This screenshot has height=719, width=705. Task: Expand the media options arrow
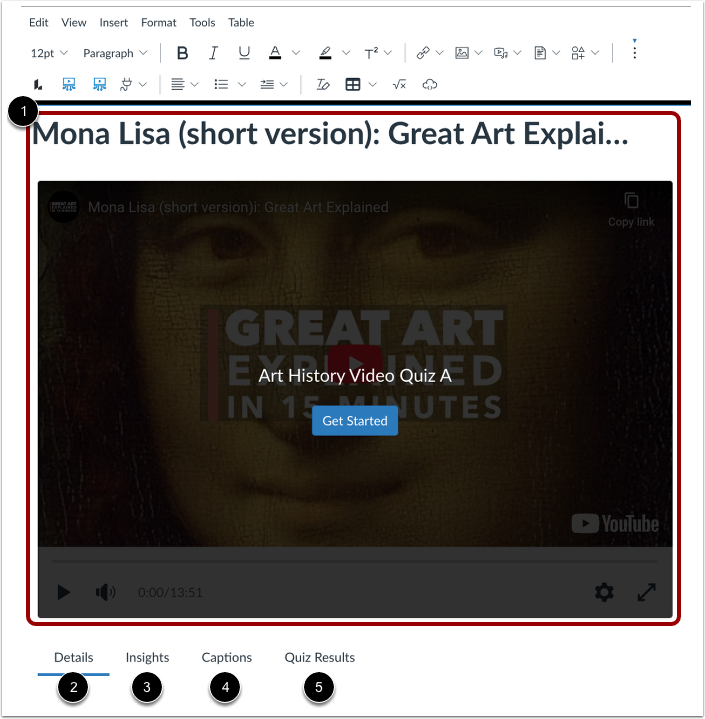[517, 53]
